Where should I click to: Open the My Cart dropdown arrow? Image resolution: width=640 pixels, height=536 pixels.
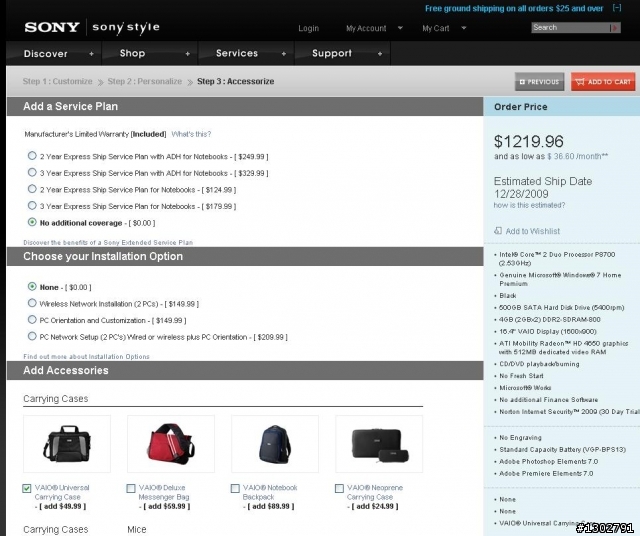point(464,28)
